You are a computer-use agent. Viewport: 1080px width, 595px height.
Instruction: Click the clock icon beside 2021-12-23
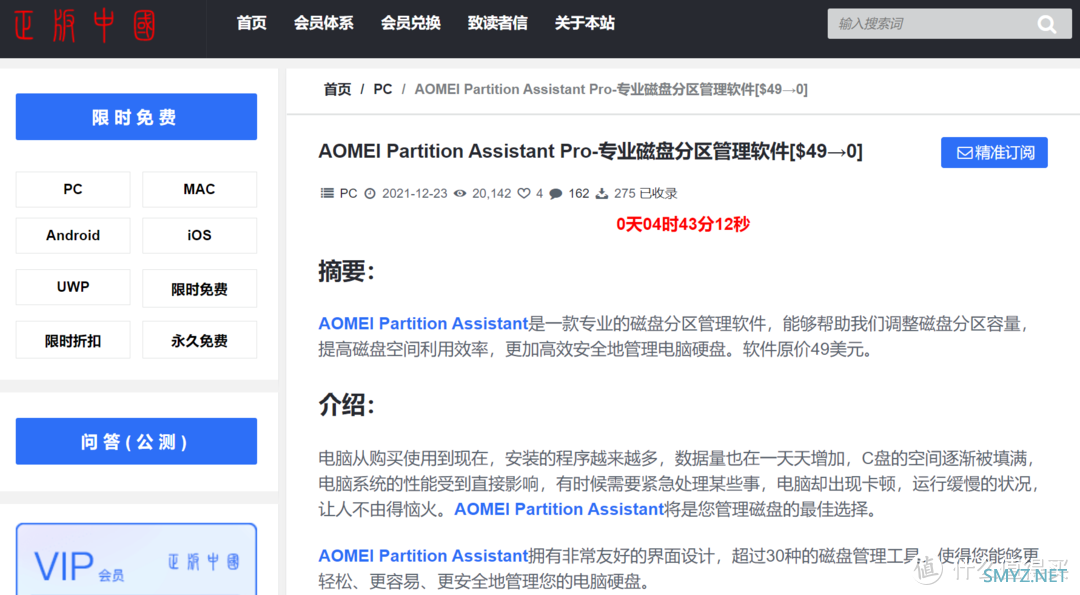point(370,194)
